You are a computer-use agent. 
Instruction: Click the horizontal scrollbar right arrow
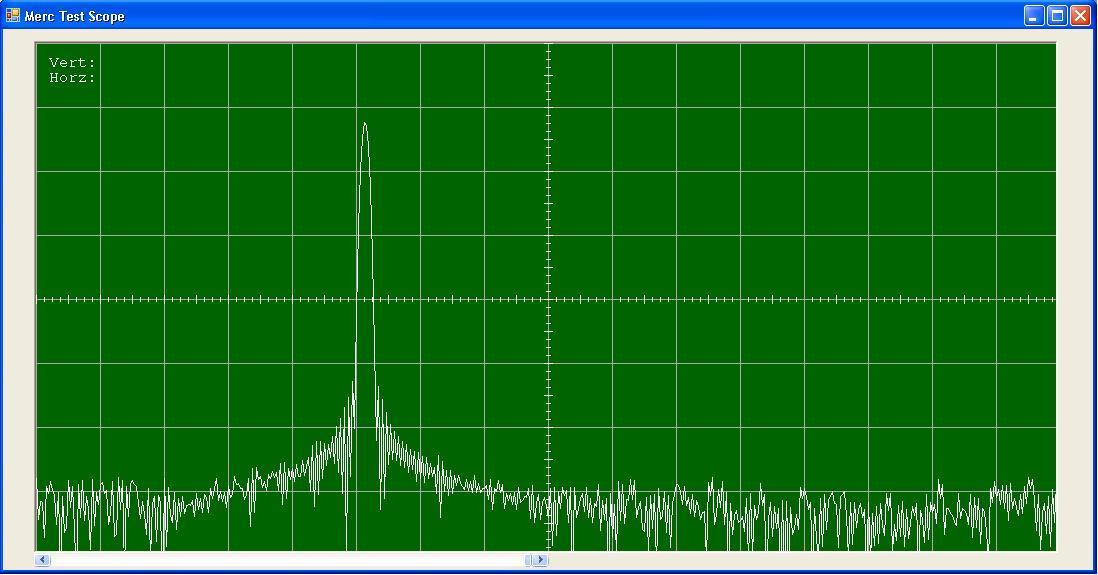coord(541,560)
